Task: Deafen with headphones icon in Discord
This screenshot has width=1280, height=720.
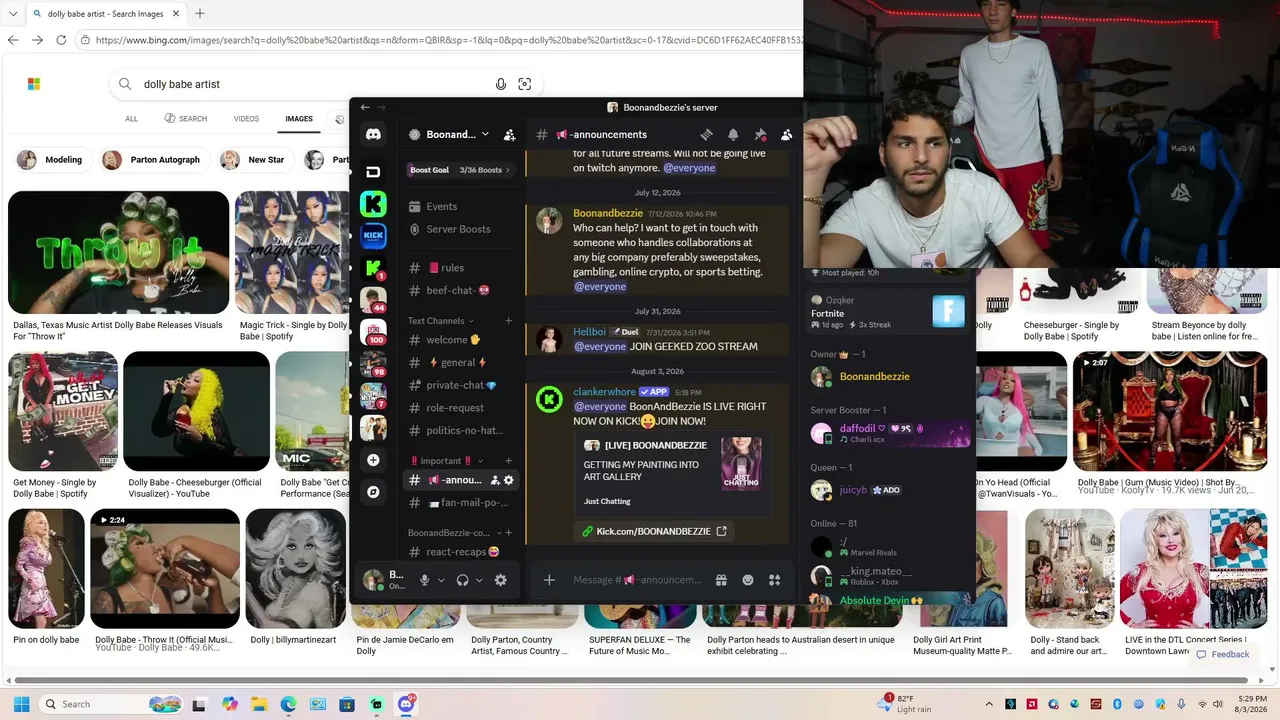Action: click(462, 580)
